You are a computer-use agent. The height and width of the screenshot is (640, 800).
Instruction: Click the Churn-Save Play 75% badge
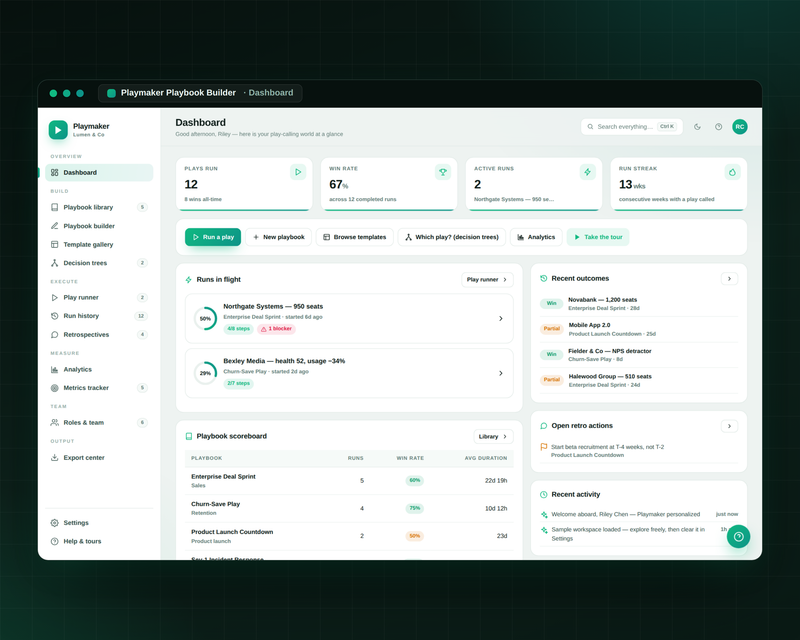tap(414, 508)
